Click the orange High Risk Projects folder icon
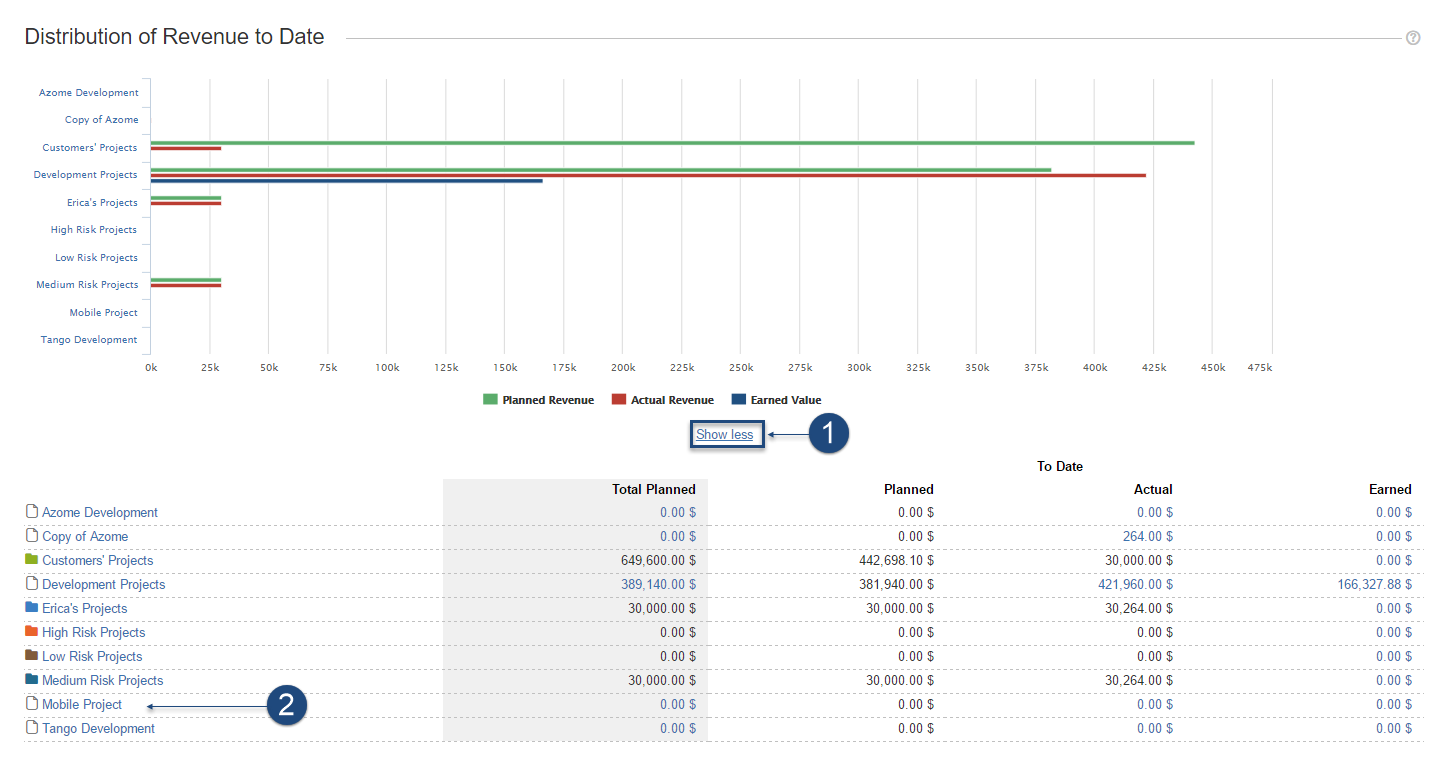The image size is (1444, 769). 31,632
